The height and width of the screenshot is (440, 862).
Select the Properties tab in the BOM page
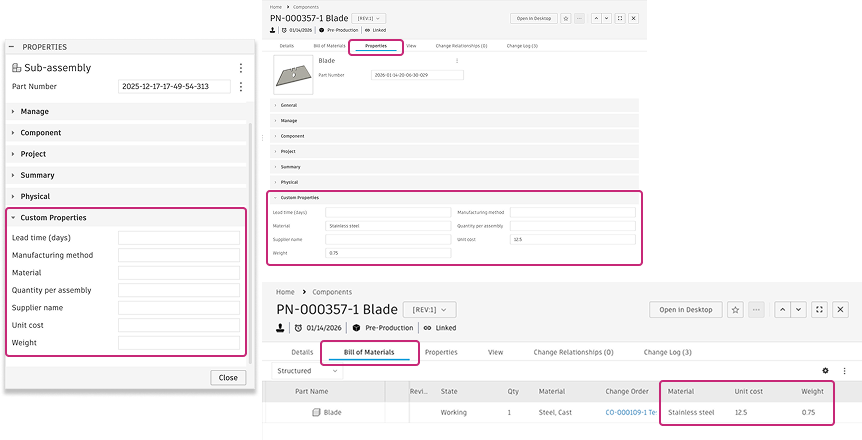coord(441,352)
